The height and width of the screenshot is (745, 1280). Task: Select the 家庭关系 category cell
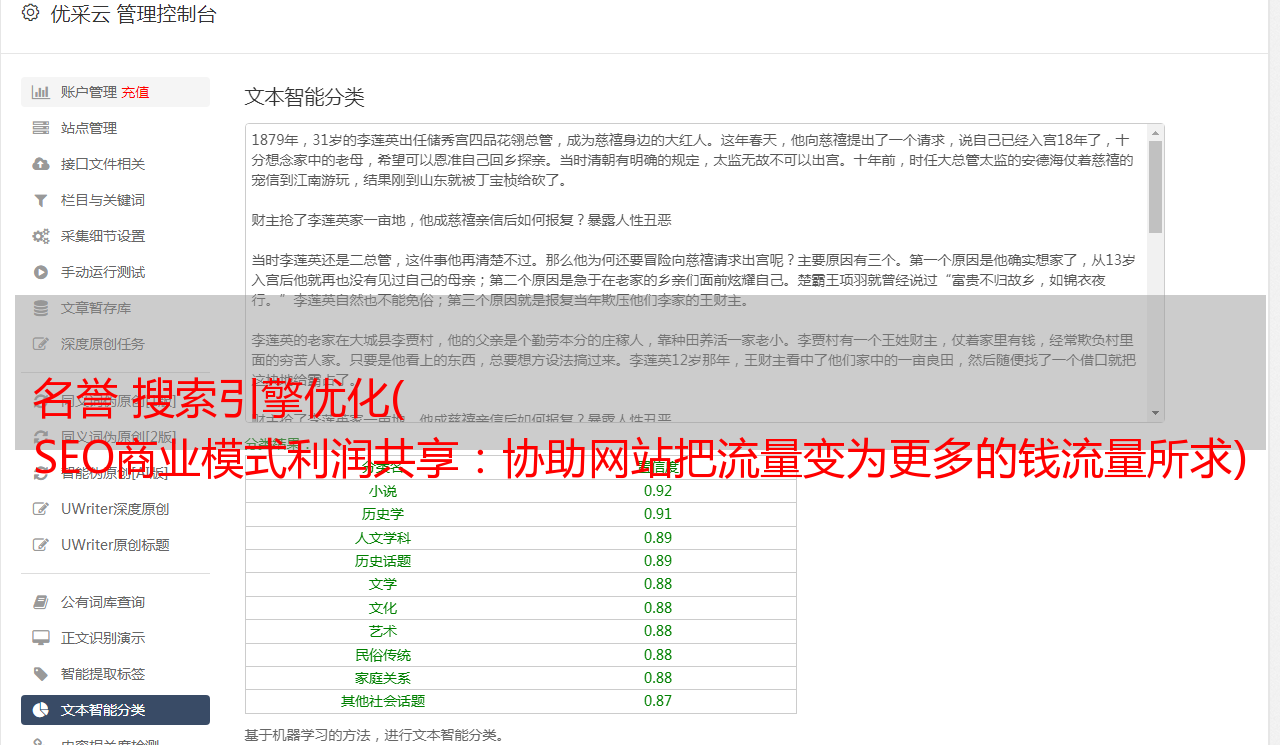click(x=382, y=678)
